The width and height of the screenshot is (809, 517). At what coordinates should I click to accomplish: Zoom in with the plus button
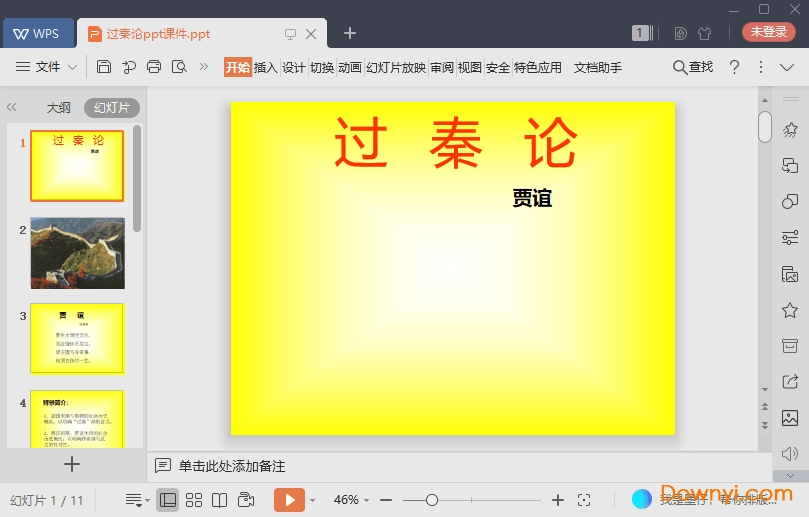click(558, 500)
